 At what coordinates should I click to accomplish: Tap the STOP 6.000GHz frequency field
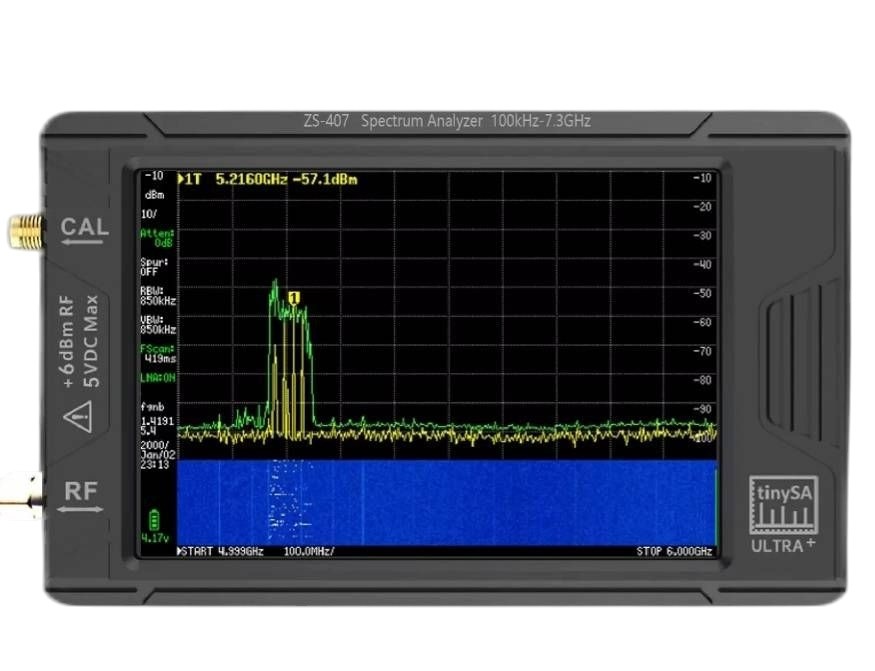[674, 552]
